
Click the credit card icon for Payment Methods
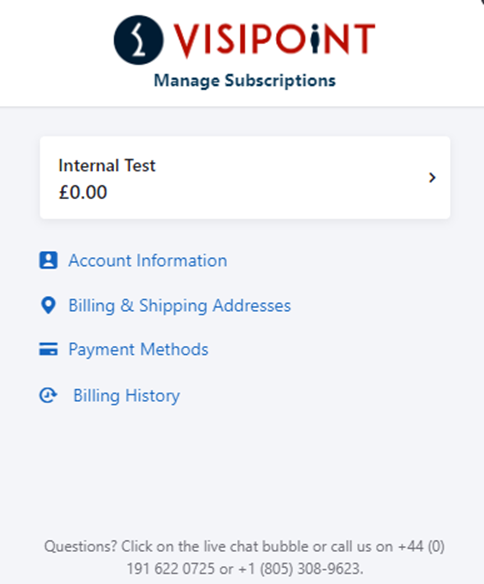pyautogui.click(x=48, y=349)
